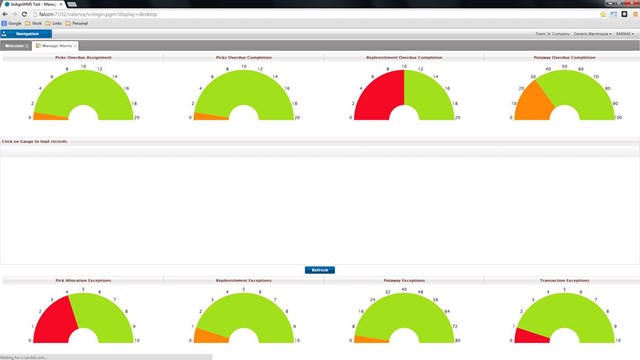Reload the page with refresh icon
Image resolution: width=640 pixels, height=360 pixels.
click(x=24, y=14)
